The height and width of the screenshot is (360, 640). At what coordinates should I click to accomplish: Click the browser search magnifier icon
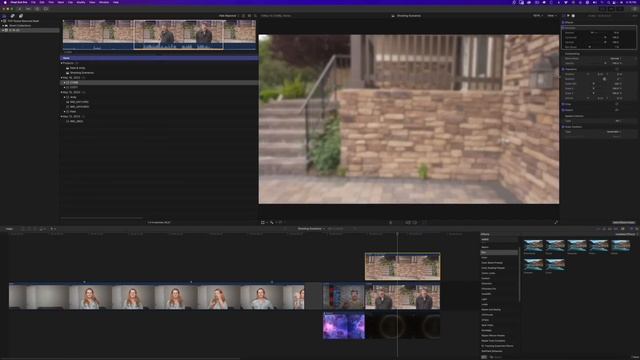pyautogui.click(x=256, y=16)
